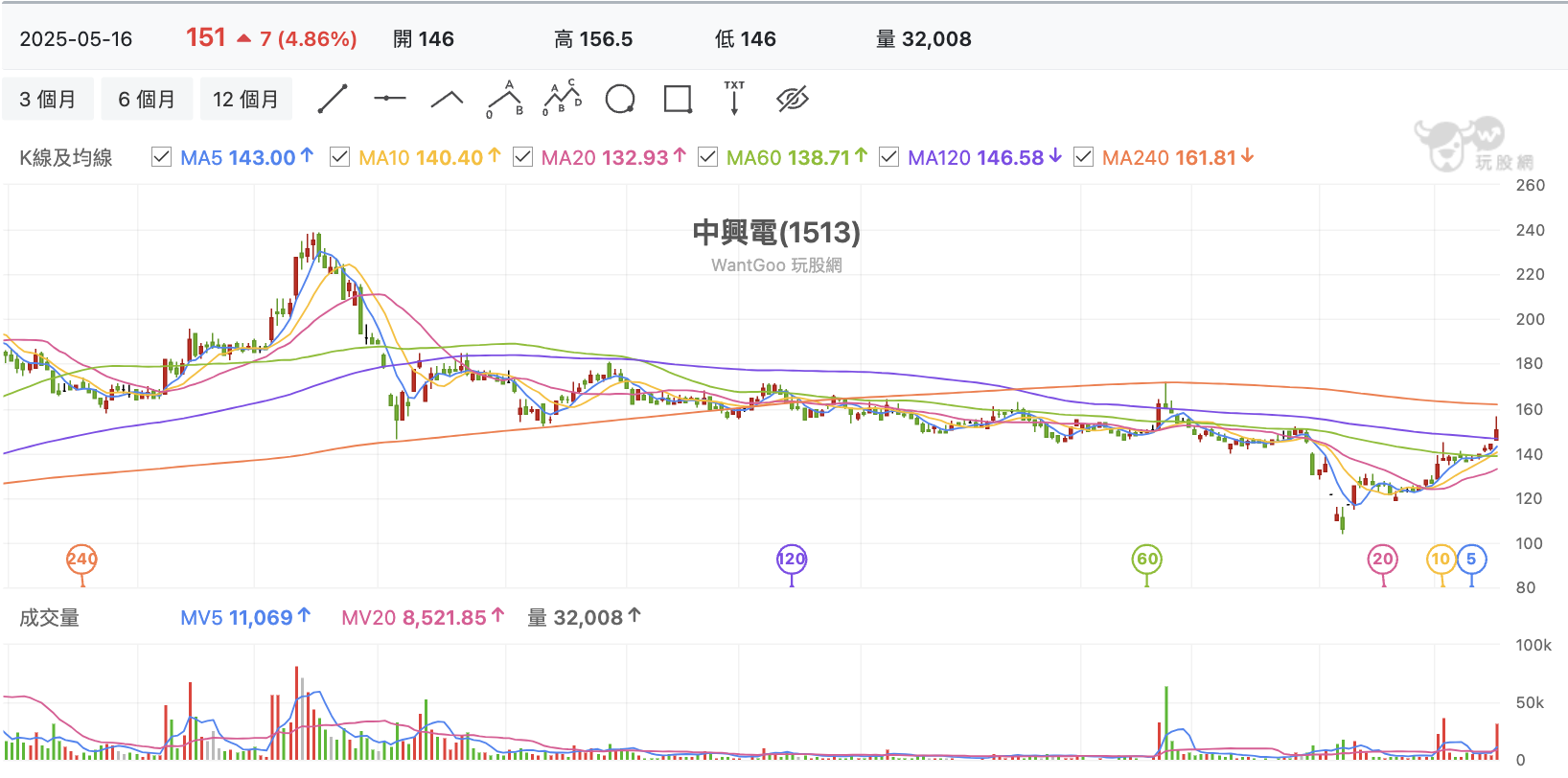Image resolution: width=1568 pixels, height=778 pixels.
Task: Uncheck the MA5 moving average checkbox
Action: (162, 157)
